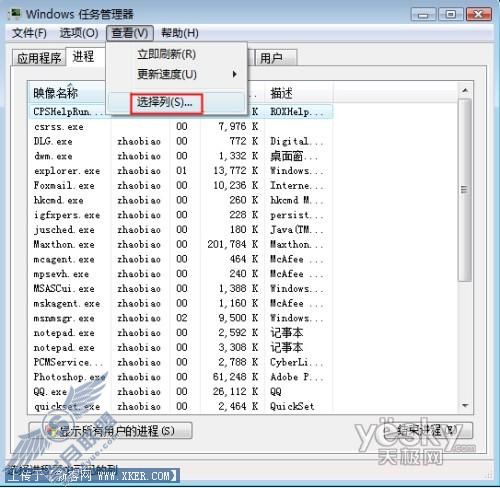This screenshot has height=488, width=500.
Task: Click CPU value 01 for explorer.exe
Action: click(x=182, y=171)
